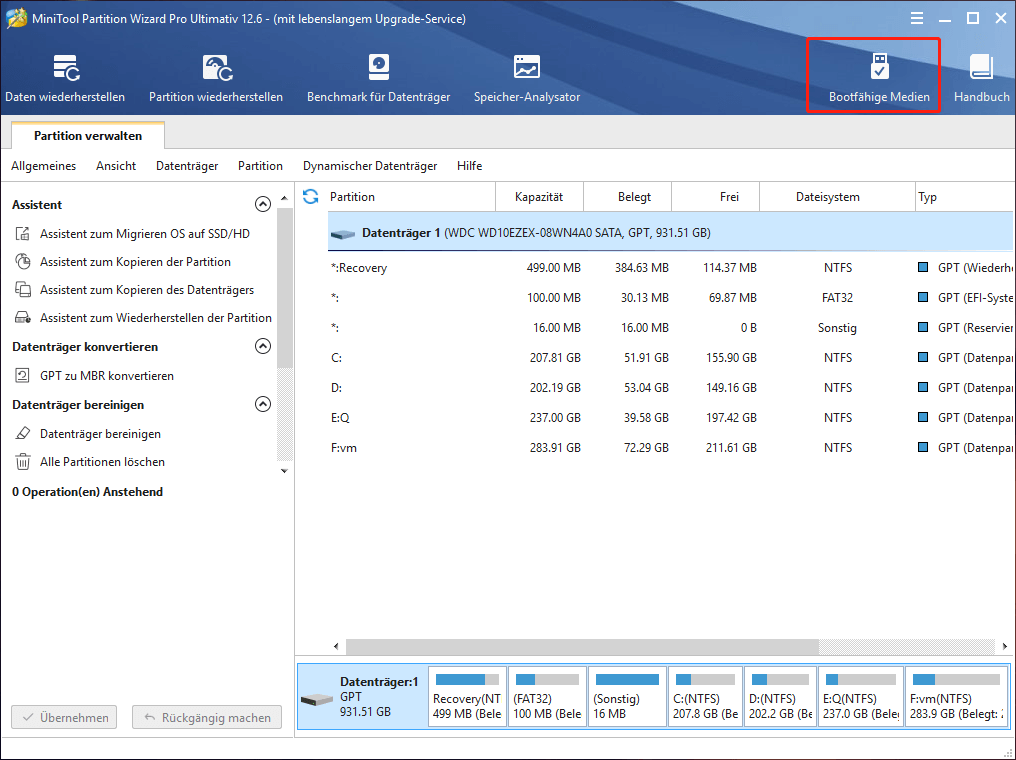Click down arrow of sidebar scrollbar
Viewport: 1016px width, 760px height.
[x=284, y=471]
